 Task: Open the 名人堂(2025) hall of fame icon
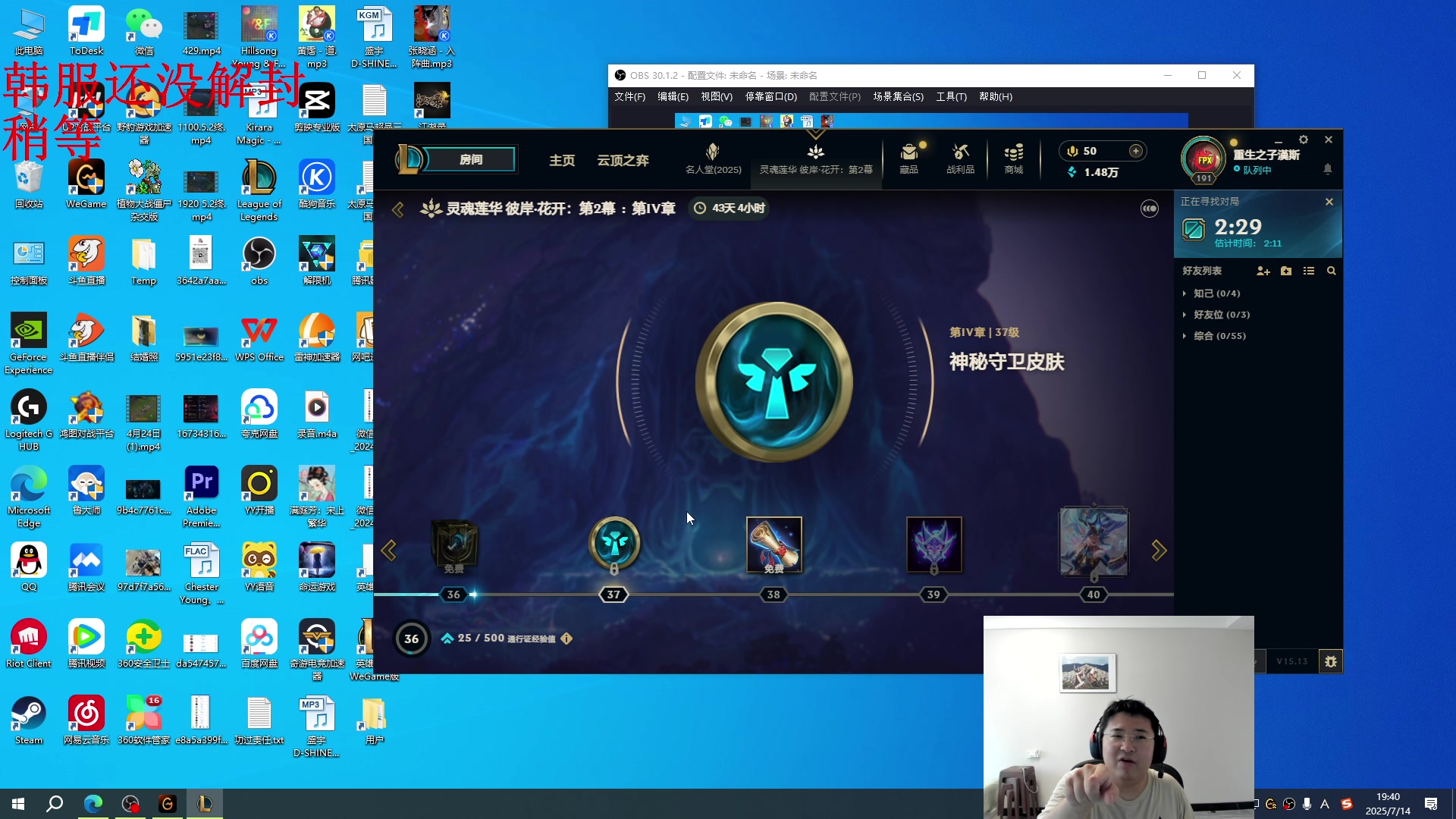tap(713, 158)
